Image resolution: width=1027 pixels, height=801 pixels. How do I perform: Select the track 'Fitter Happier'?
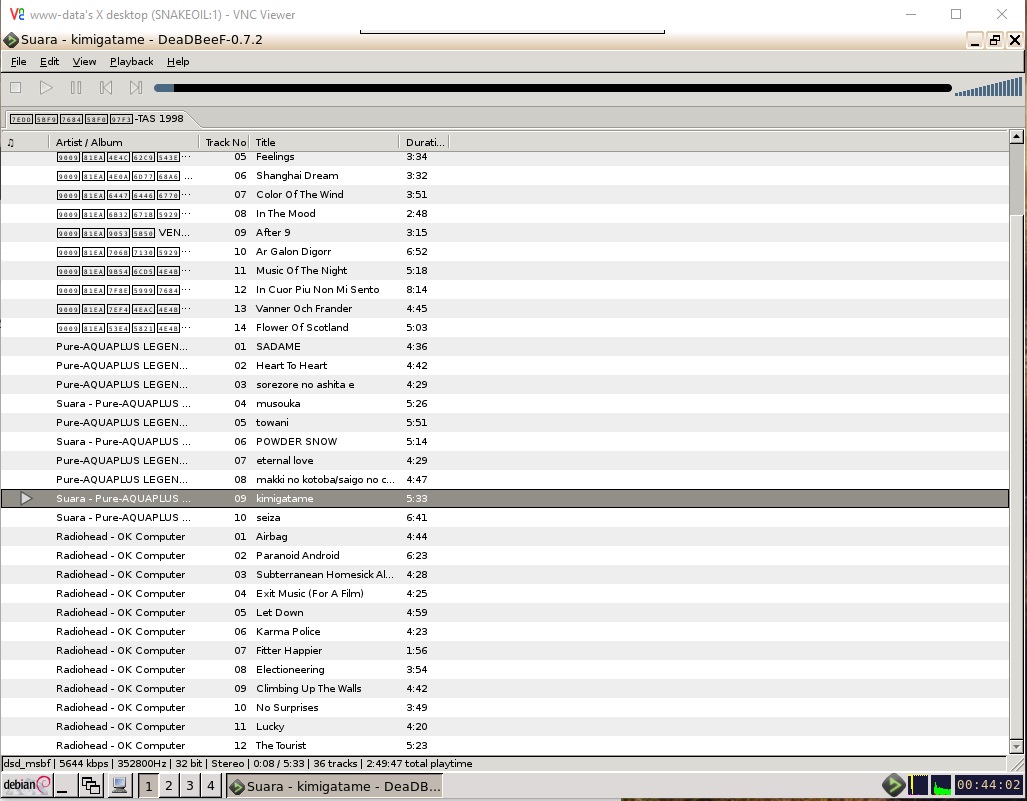pos(504,650)
